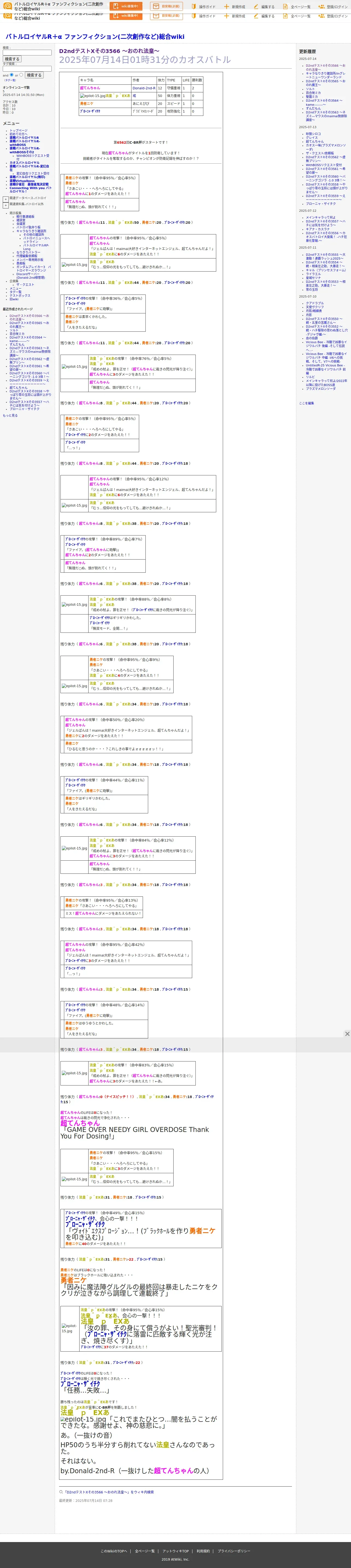351x1568 pixels.
Task: Open グレイス in 更新履歴
Action: coord(312,137)
